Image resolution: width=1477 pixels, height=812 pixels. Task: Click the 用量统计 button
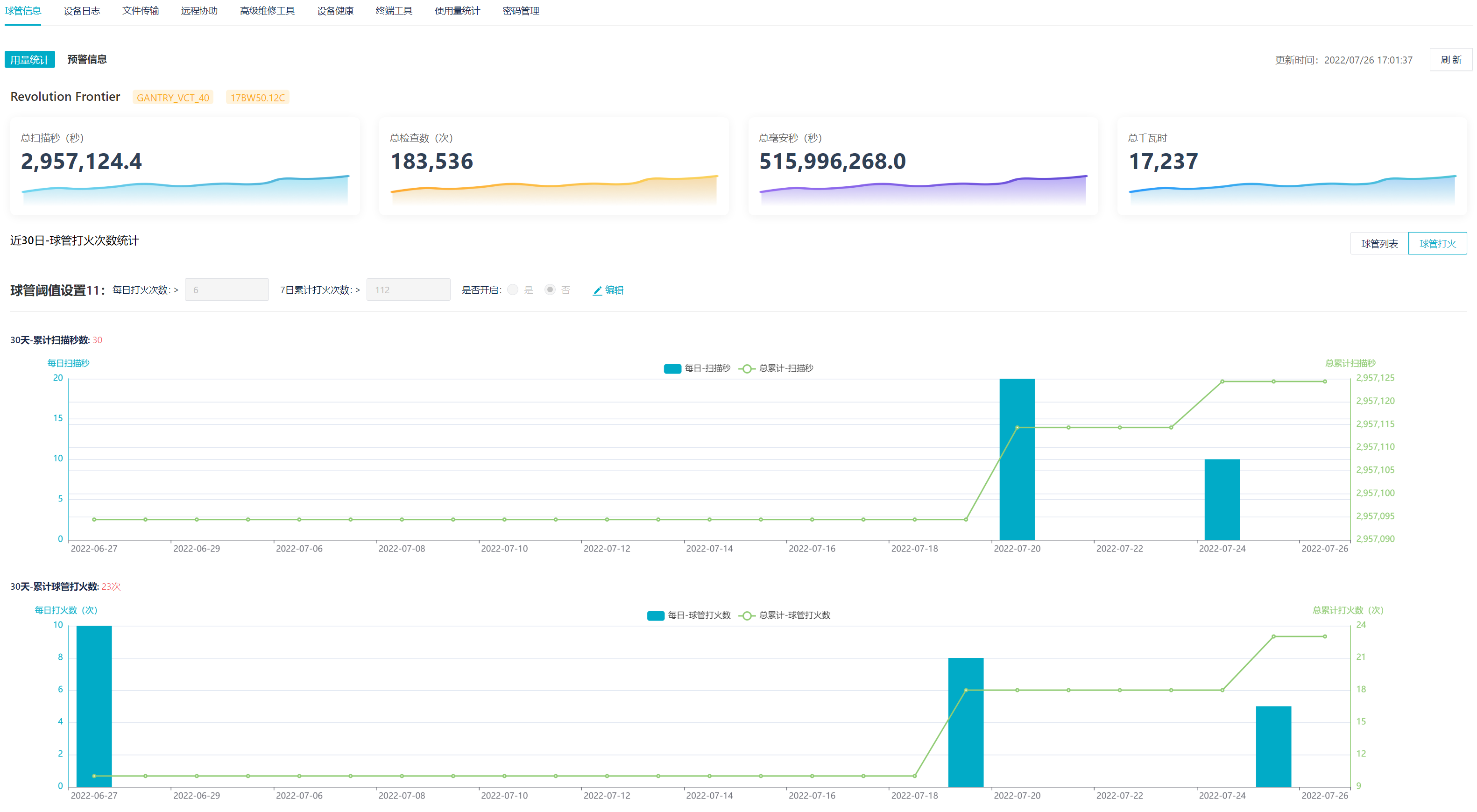point(30,60)
